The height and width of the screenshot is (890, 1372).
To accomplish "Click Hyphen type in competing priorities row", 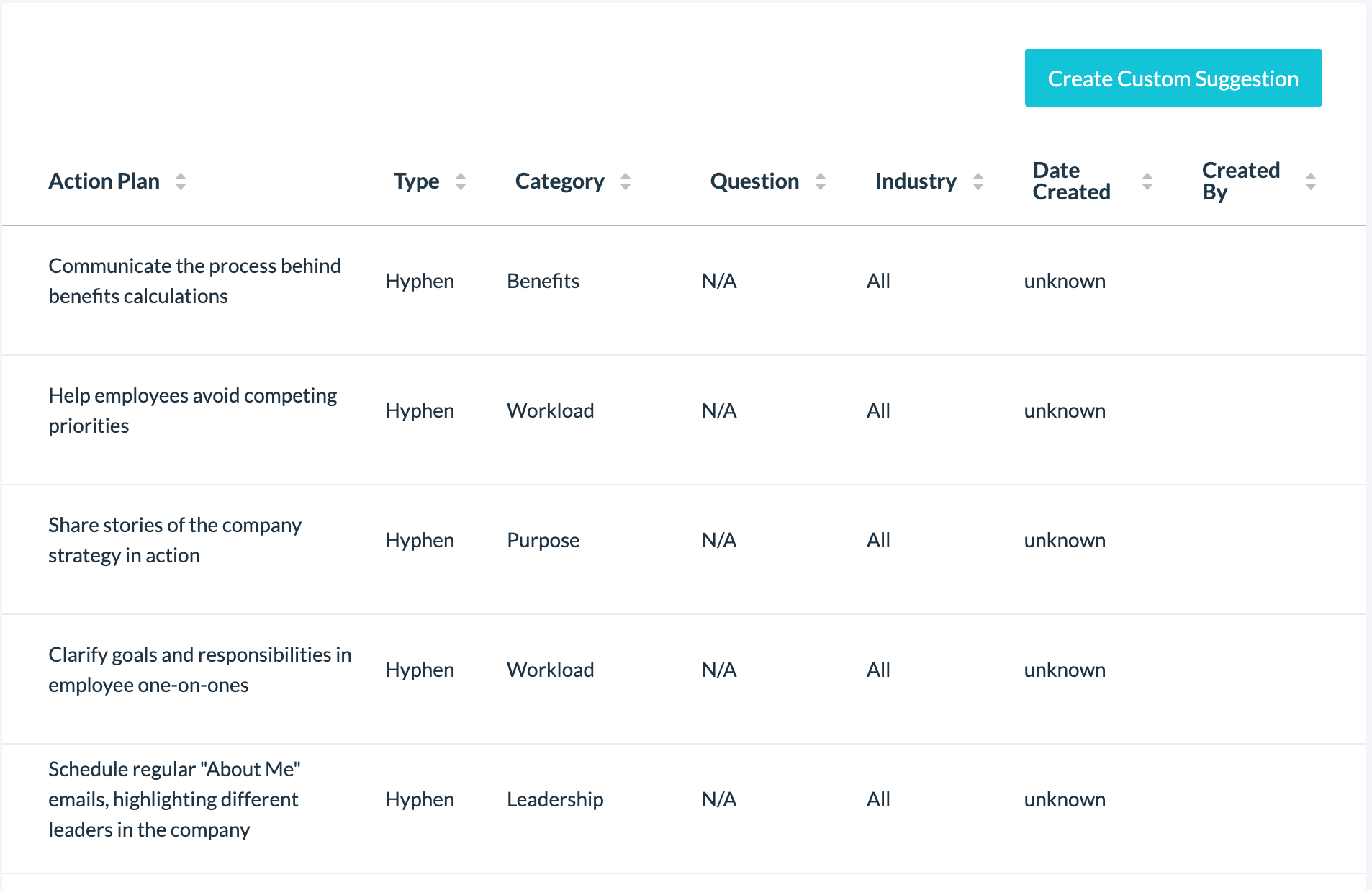I will pyautogui.click(x=420, y=410).
